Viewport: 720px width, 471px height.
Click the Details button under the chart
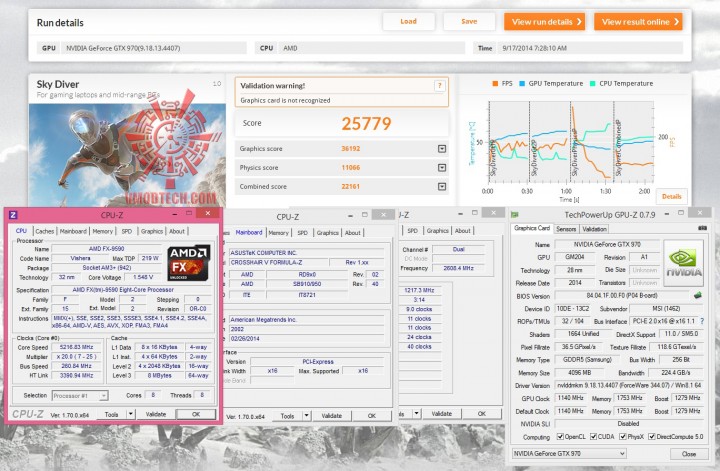[671, 196]
